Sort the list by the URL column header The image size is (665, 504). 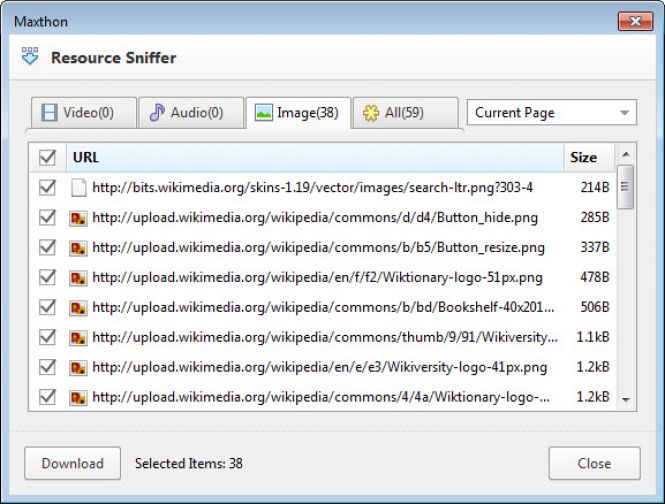(315, 157)
